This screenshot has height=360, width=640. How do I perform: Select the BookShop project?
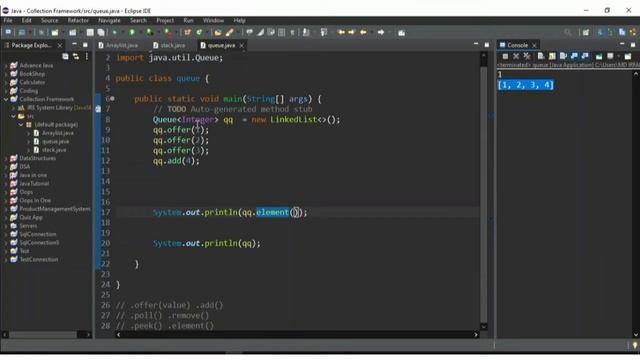click(x=32, y=74)
